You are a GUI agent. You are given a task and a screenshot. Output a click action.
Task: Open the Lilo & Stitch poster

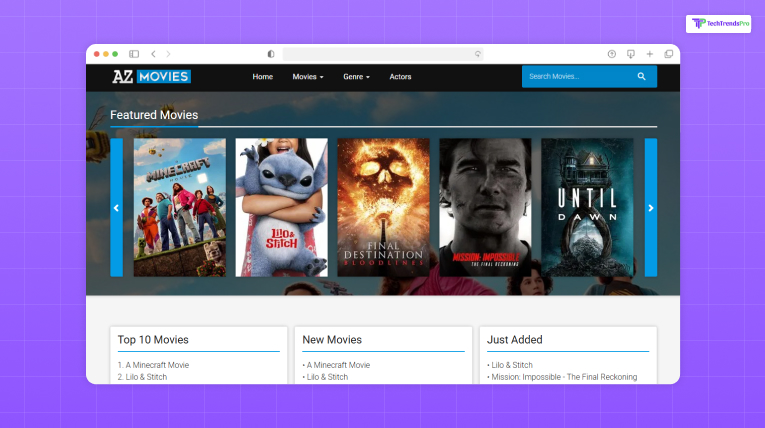282,207
